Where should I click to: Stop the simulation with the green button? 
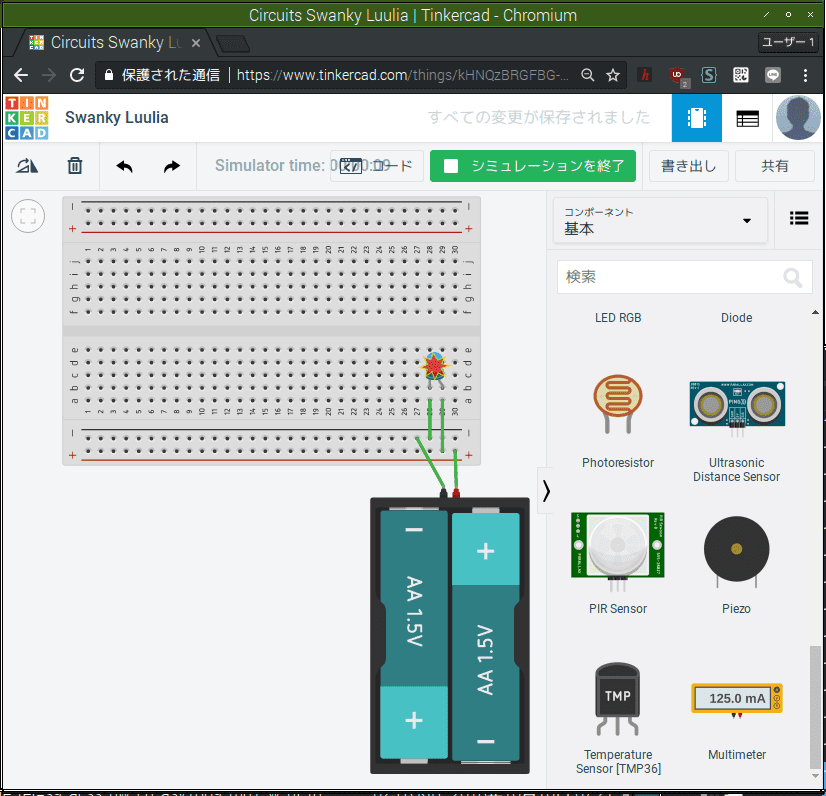coord(533,166)
